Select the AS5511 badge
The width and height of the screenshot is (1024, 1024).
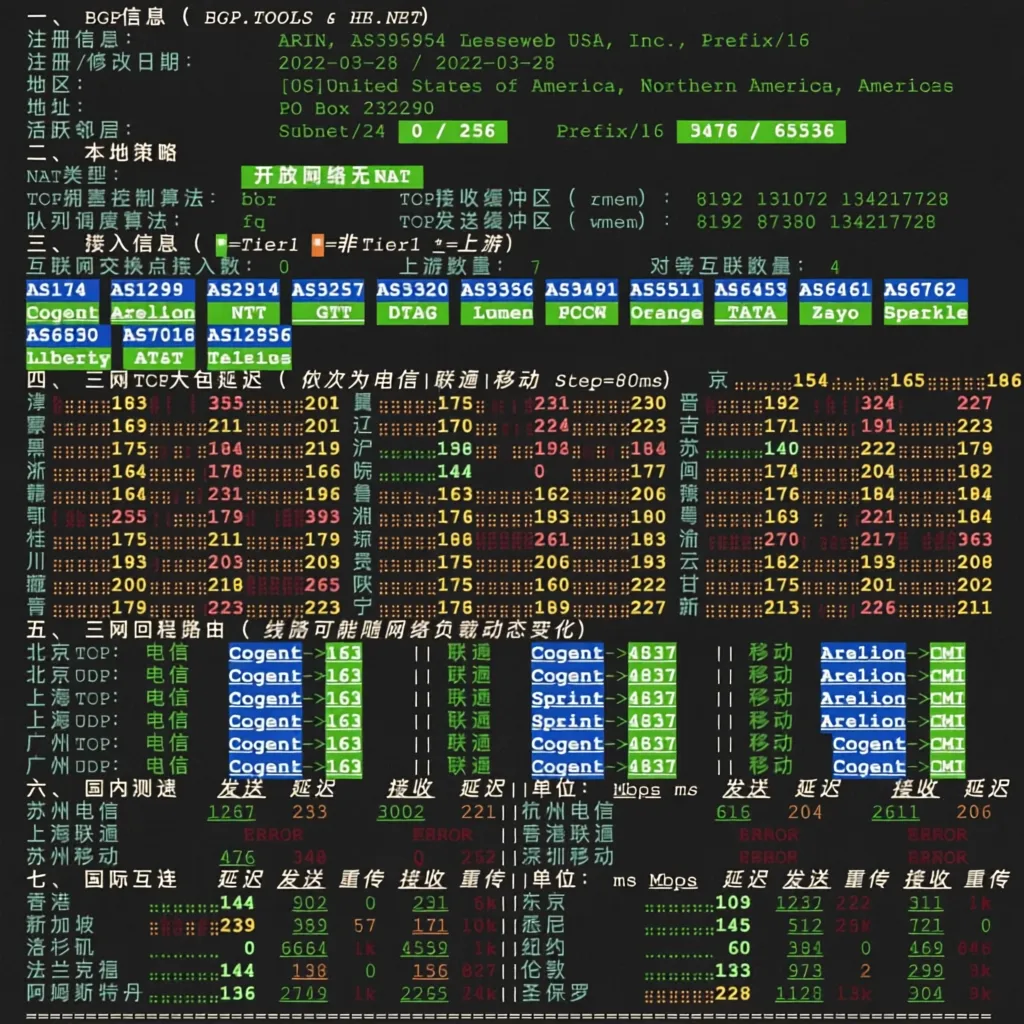pos(667,289)
